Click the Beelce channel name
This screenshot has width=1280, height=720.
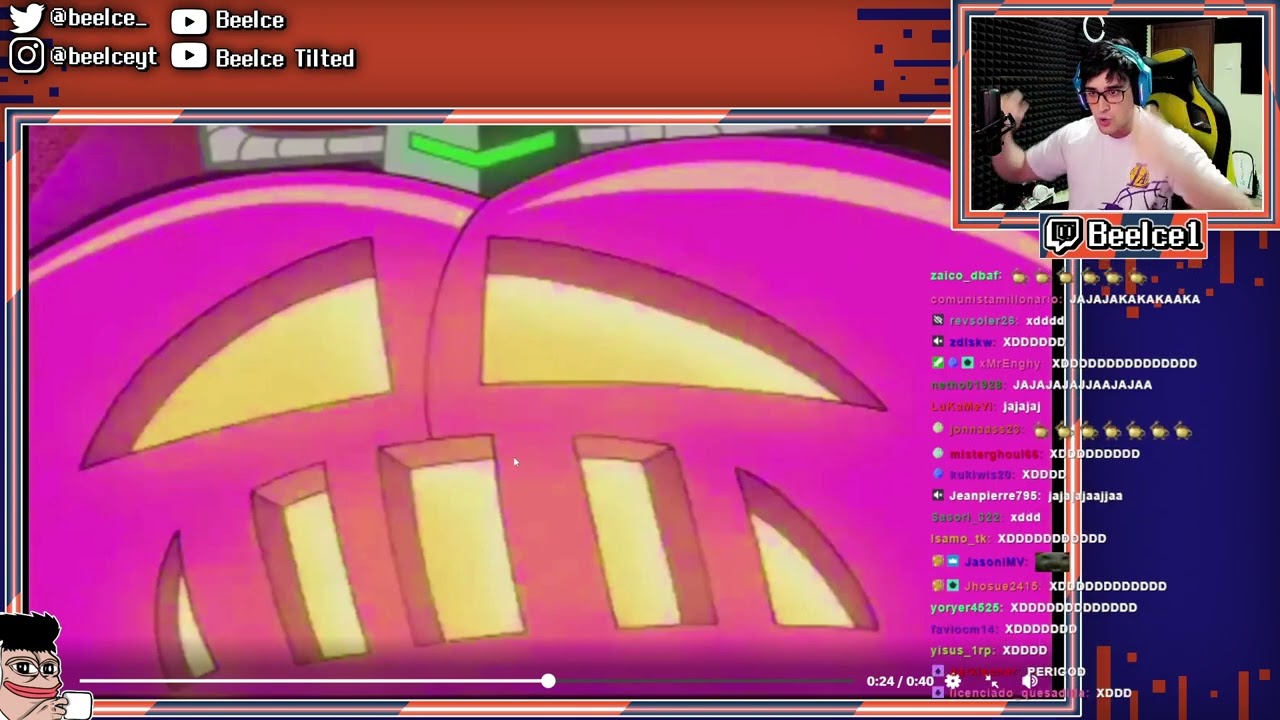coord(250,20)
